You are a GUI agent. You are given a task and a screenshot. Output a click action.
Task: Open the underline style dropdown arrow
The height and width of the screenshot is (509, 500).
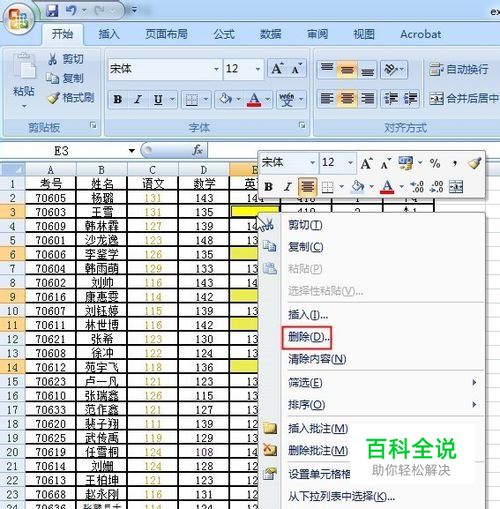point(172,99)
